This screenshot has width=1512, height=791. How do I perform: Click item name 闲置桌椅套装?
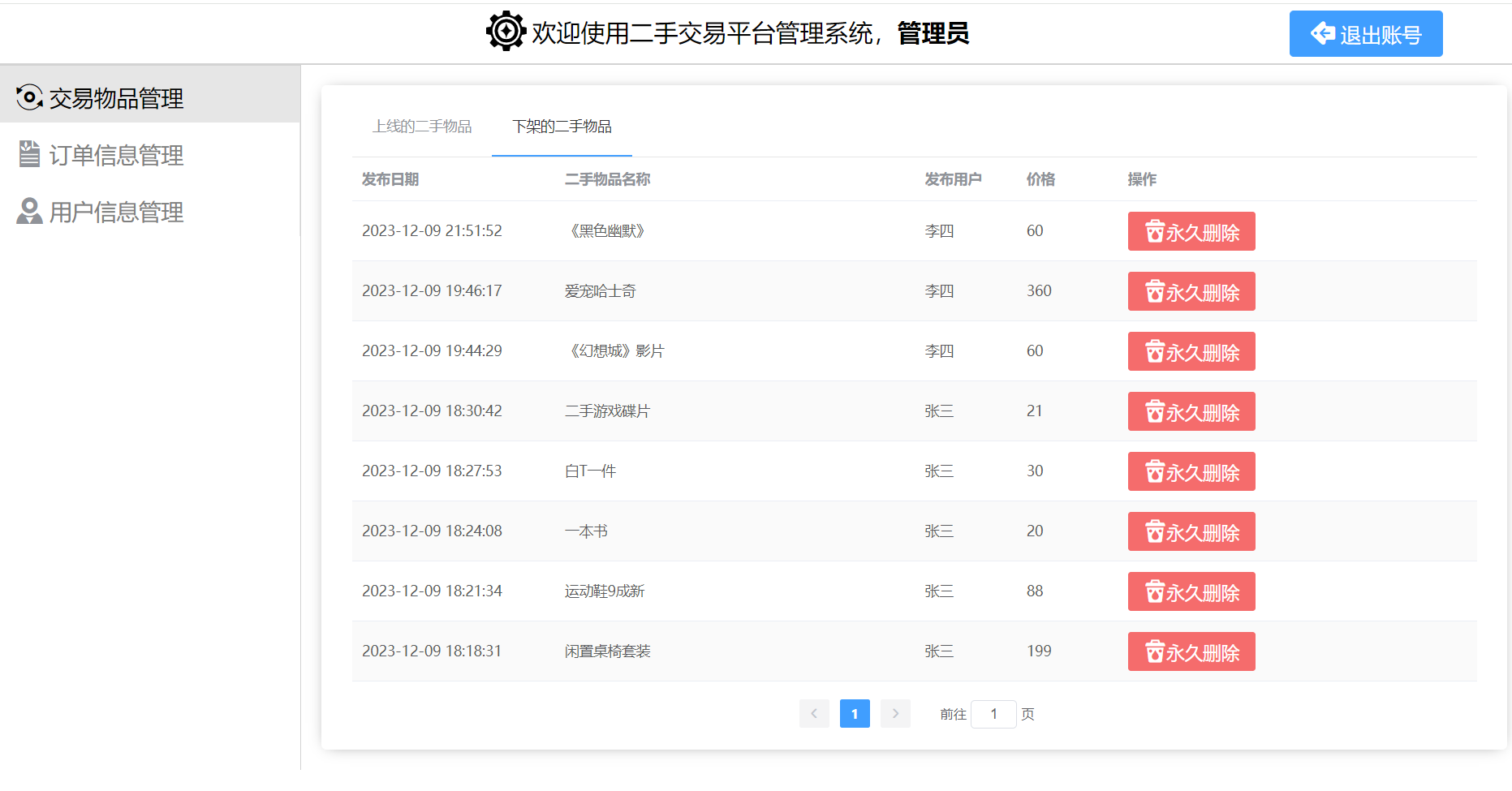point(608,651)
